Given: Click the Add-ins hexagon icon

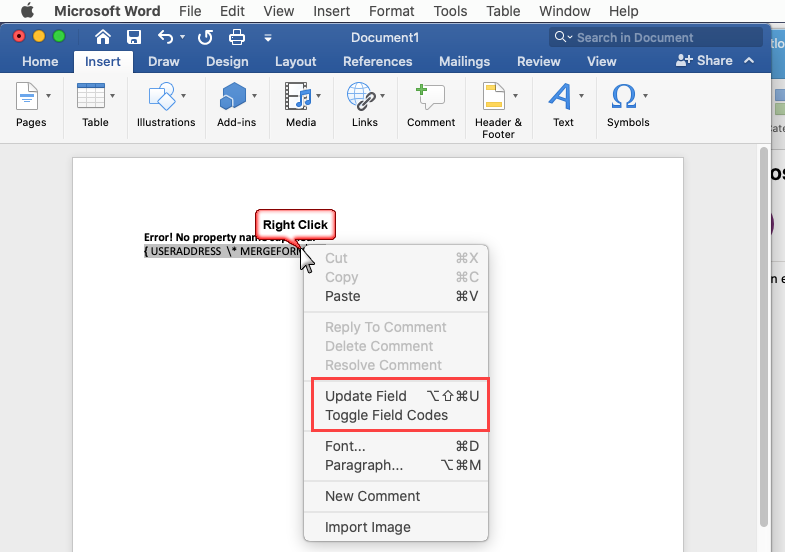Looking at the screenshot, I should (x=233, y=96).
